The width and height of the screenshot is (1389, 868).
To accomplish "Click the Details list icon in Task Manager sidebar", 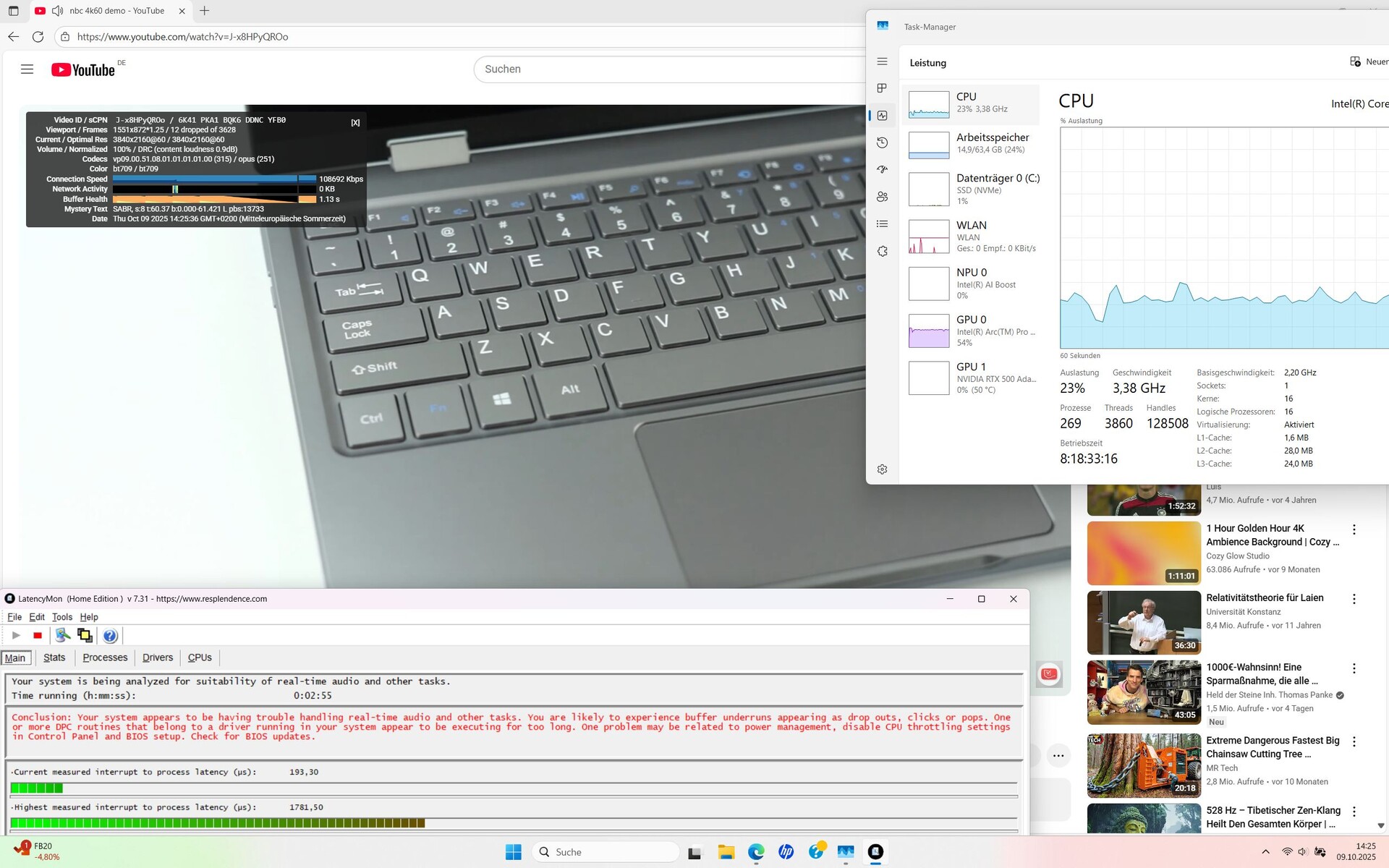I will [x=882, y=224].
